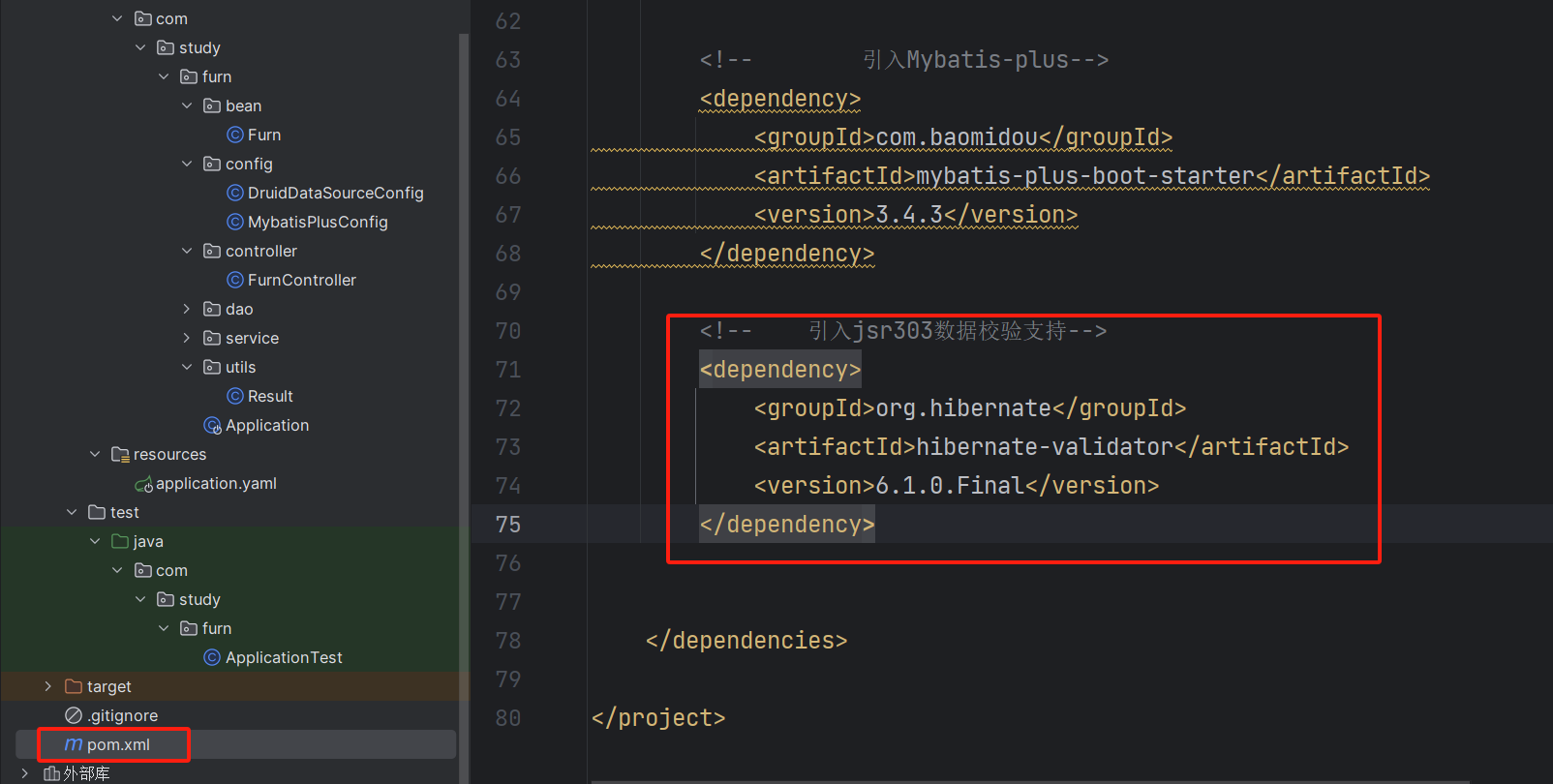Click the config package folder icon
Image resolution: width=1553 pixels, height=784 pixels.
coord(212,164)
